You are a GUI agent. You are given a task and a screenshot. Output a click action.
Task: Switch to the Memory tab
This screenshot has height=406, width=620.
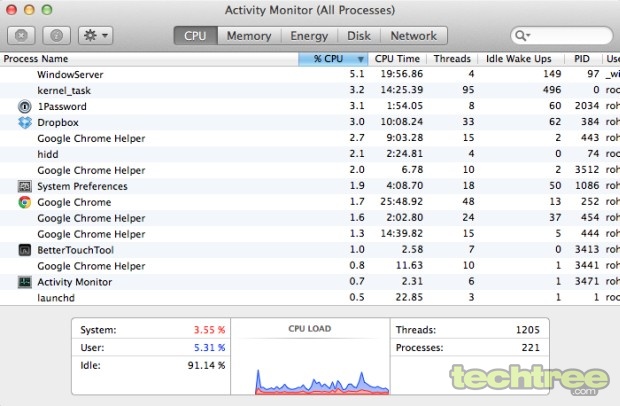click(249, 36)
